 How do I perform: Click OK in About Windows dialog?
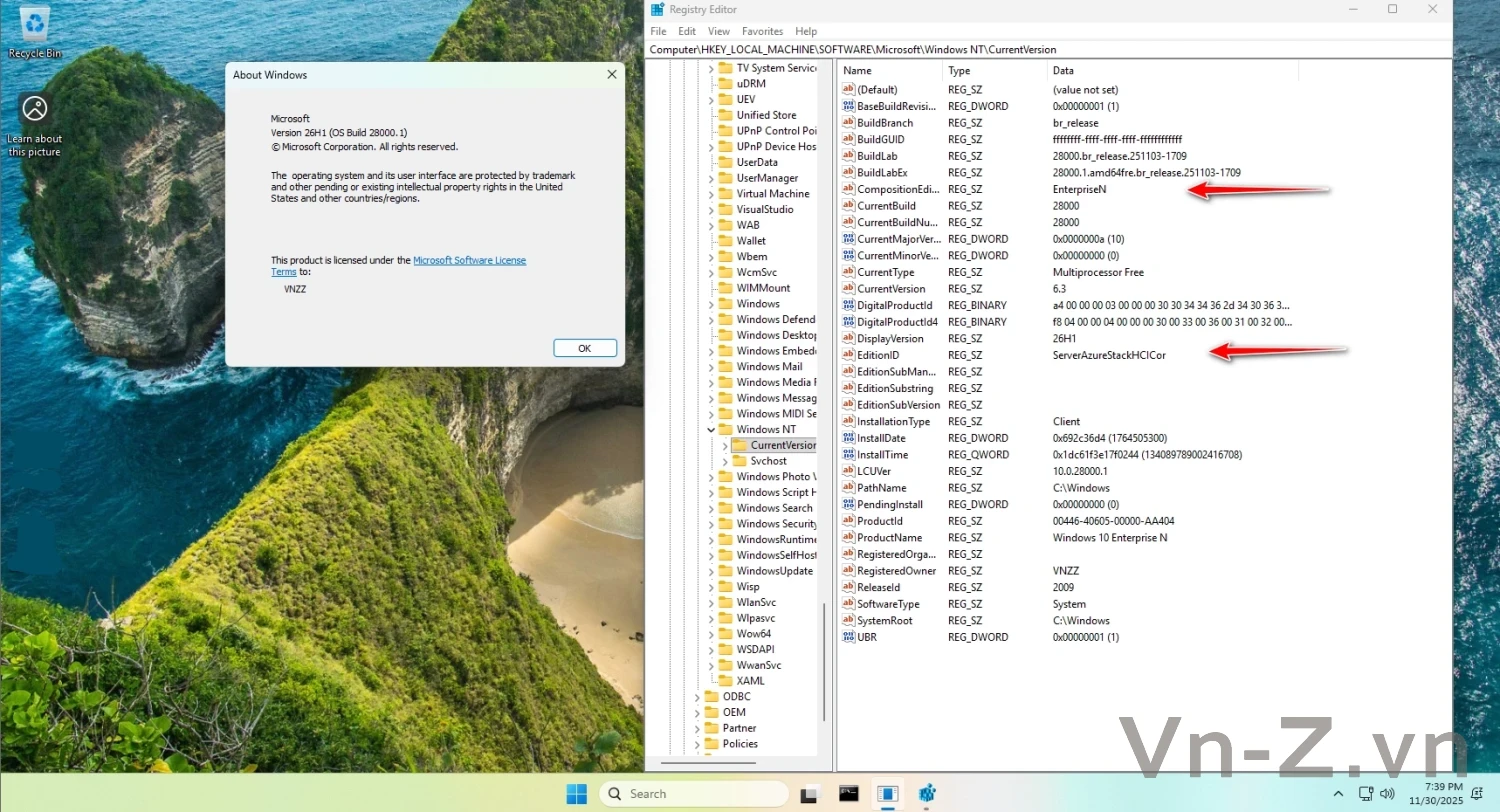click(584, 348)
